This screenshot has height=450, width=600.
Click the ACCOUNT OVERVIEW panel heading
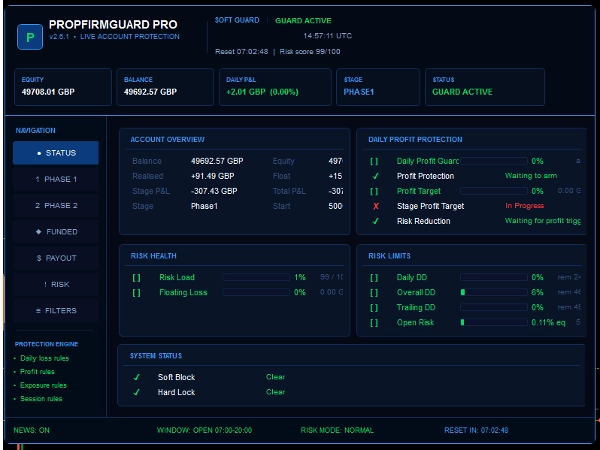click(168, 140)
